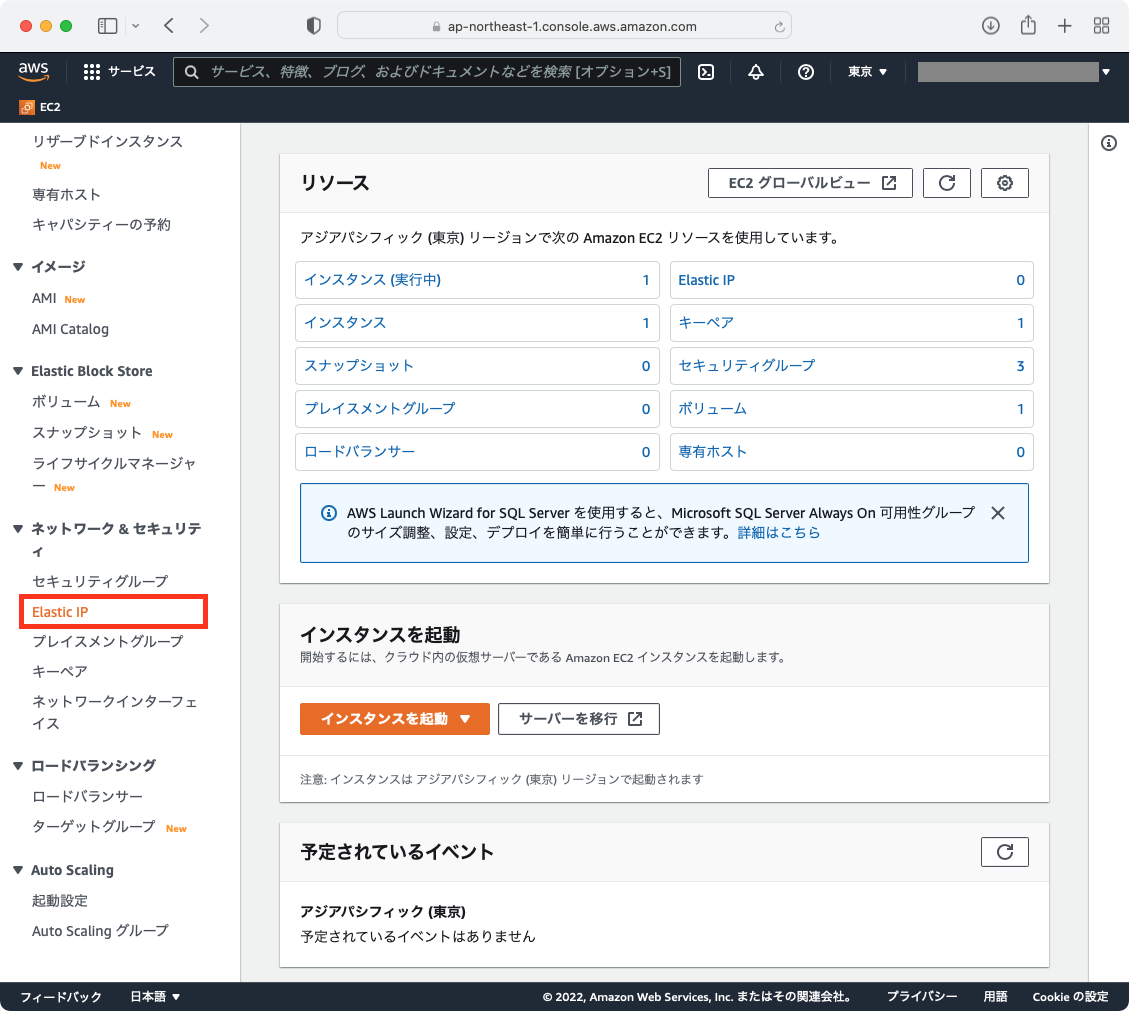Open ボリューム resource tile
Screen dimensions: 1129x1011
(x=851, y=409)
